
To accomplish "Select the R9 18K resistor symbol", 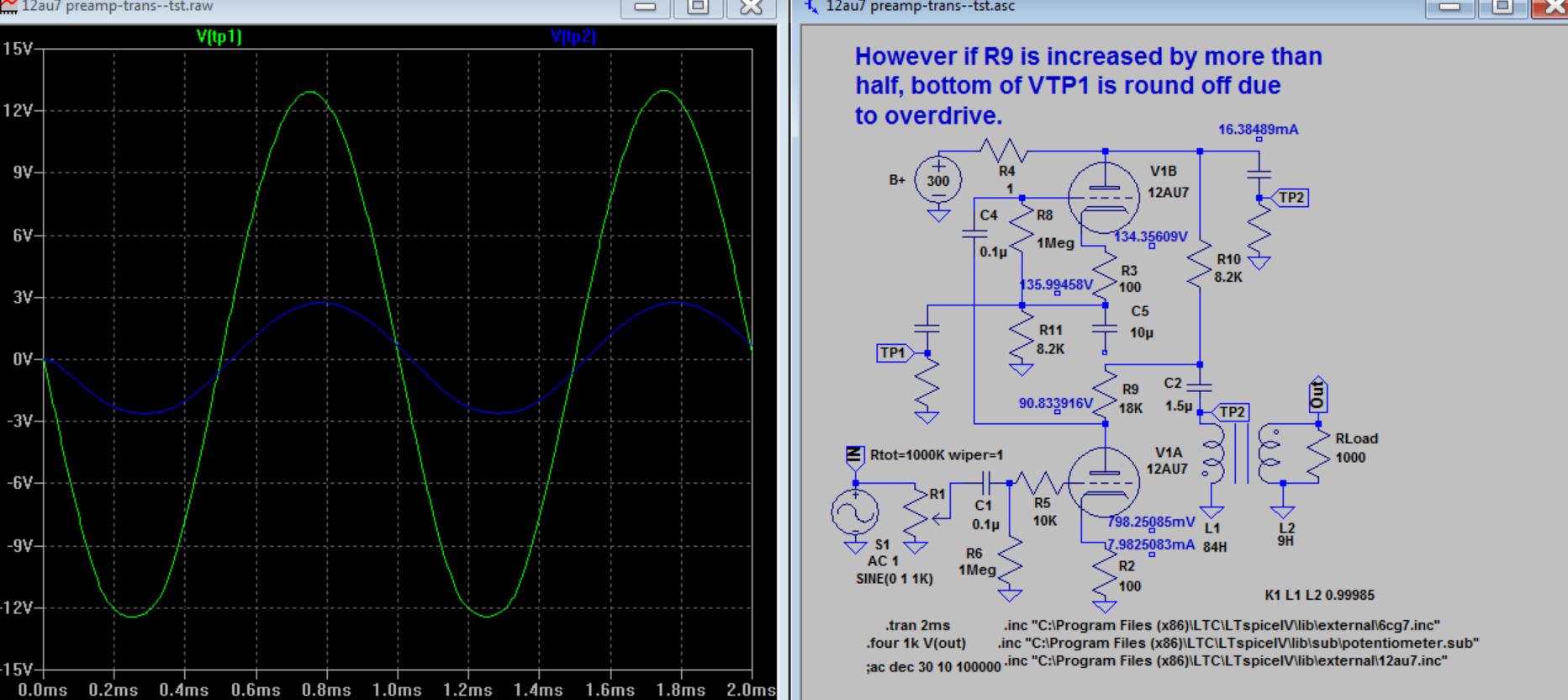I will pyautogui.click(x=1105, y=395).
